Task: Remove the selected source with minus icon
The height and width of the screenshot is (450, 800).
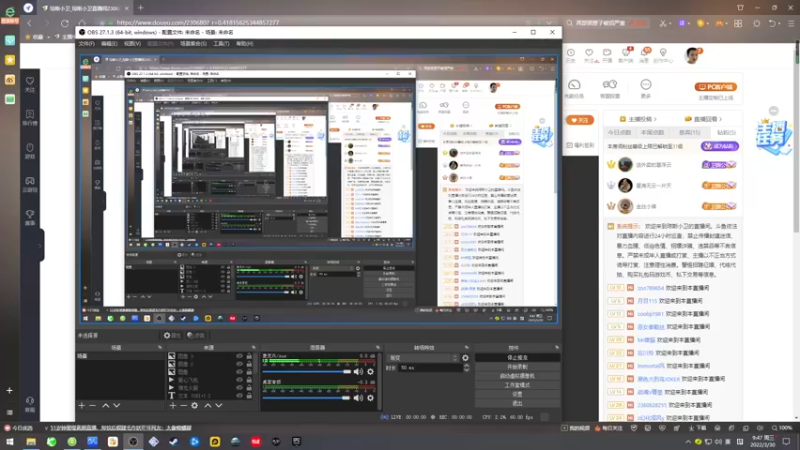Action: (183, 406)
